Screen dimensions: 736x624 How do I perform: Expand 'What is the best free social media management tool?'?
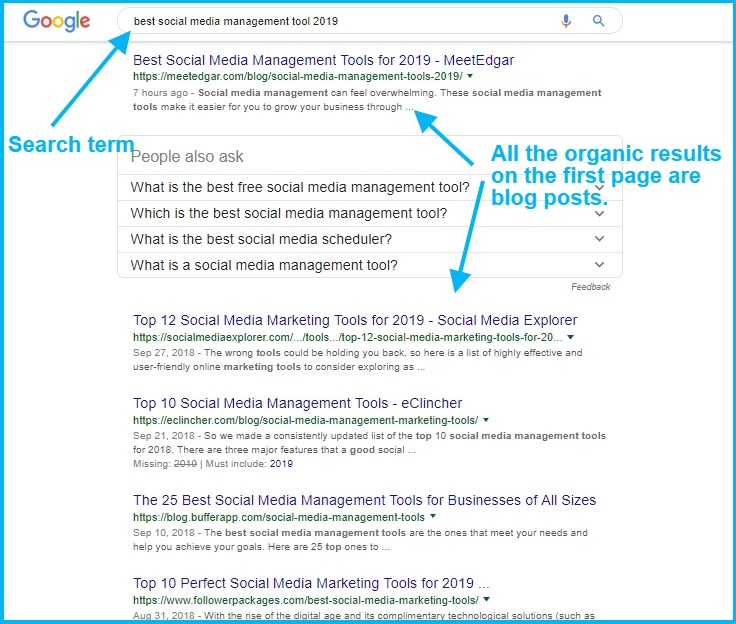(370, 187)
